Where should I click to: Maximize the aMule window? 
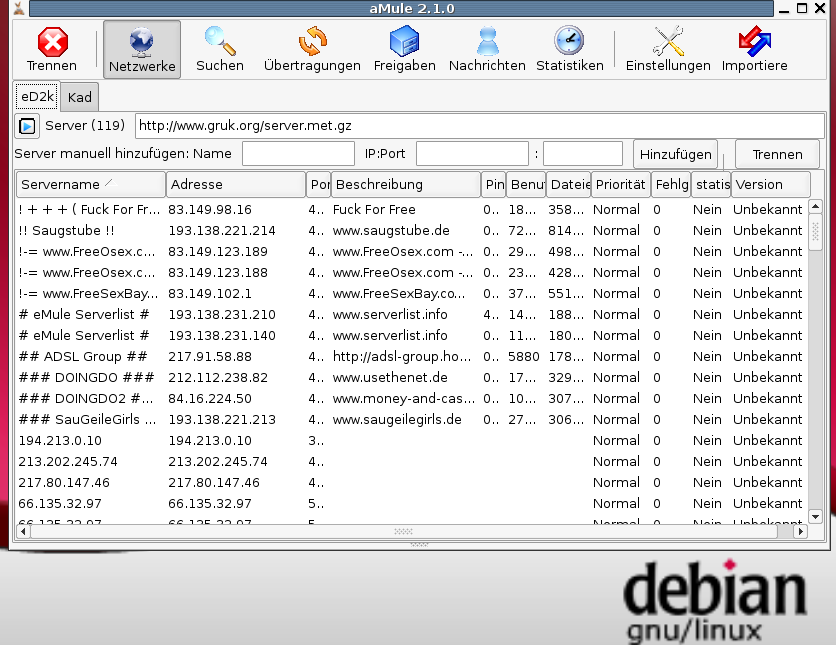pos(802,8)
